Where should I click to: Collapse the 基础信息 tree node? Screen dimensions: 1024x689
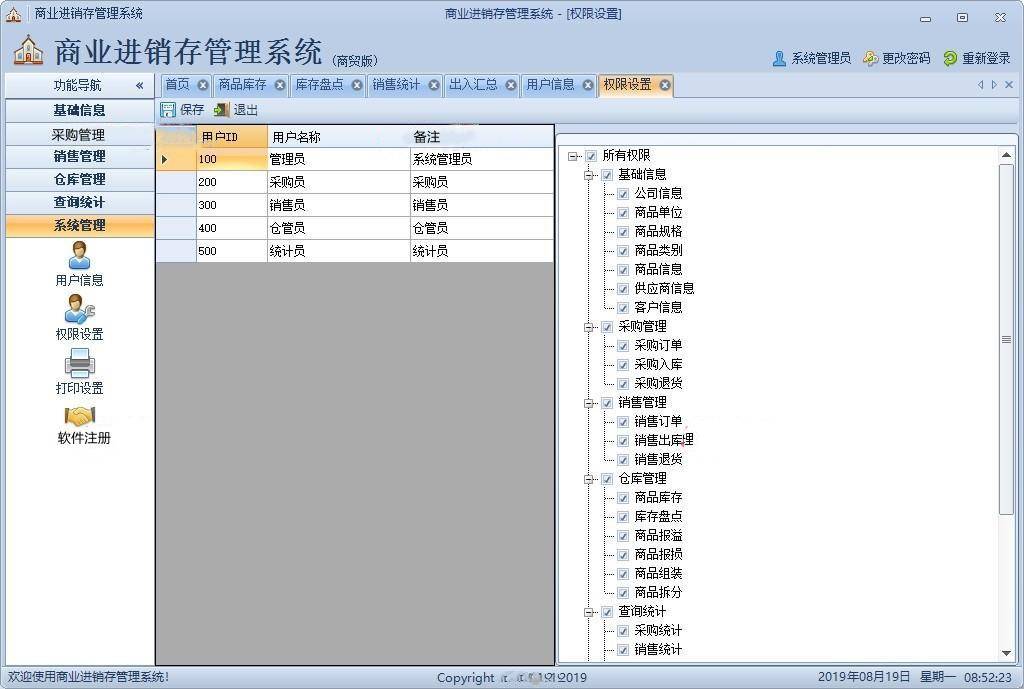pyautogui.click(x=590, y=175)
